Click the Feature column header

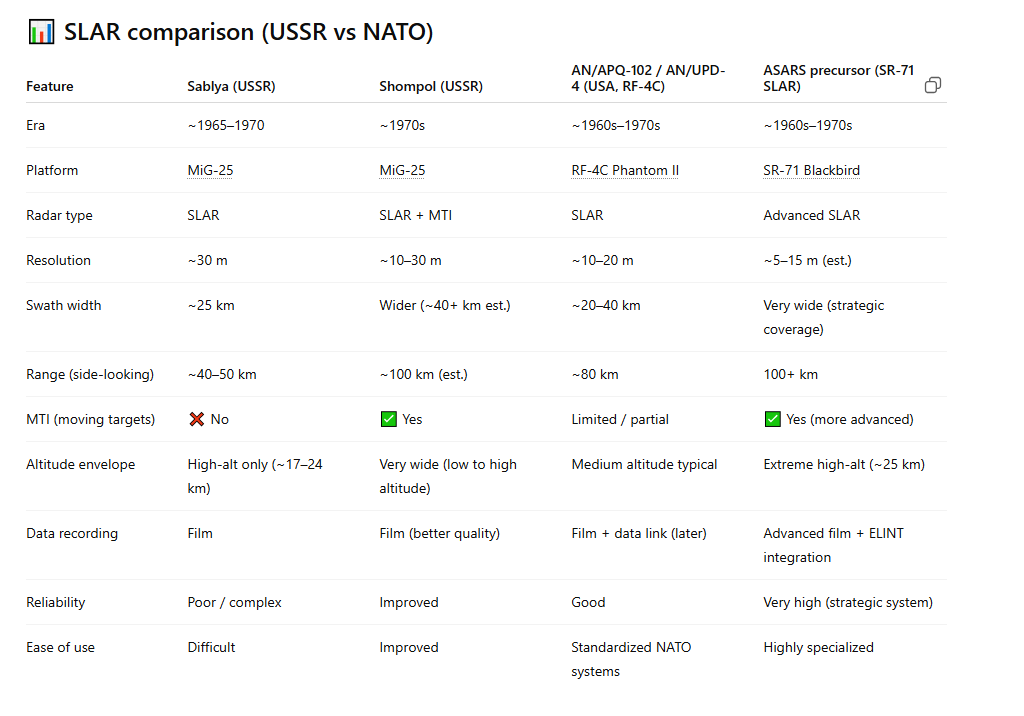click(50, 86)
